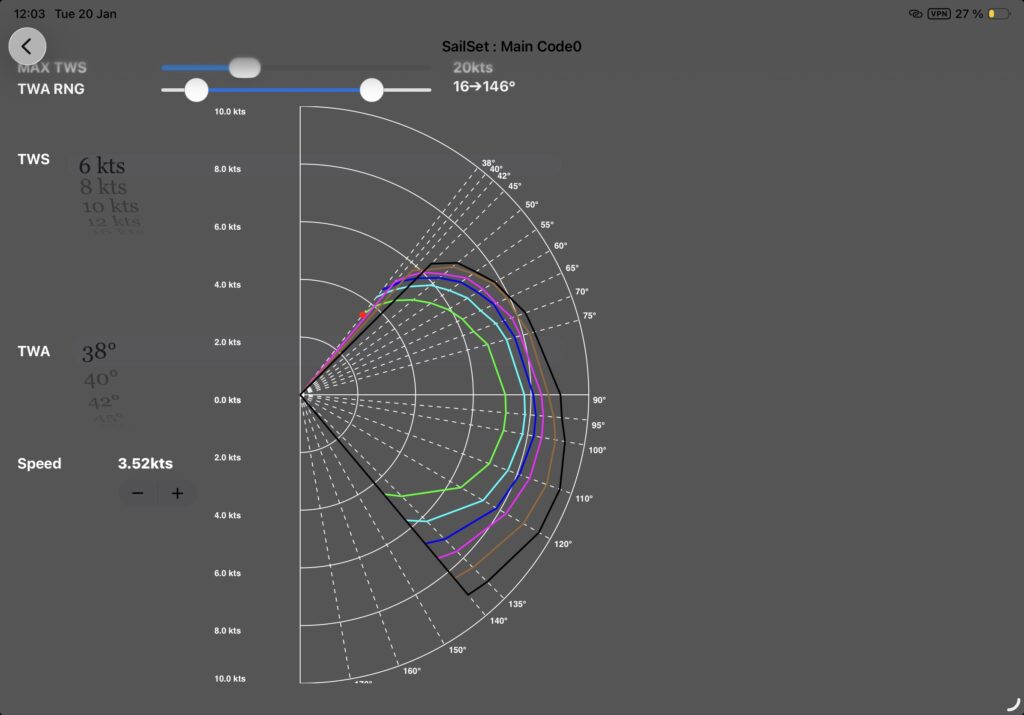This screenshot has width=1024, height=715.
Task: Select 6 kts in the TWS picker
Action: (104, 164)
